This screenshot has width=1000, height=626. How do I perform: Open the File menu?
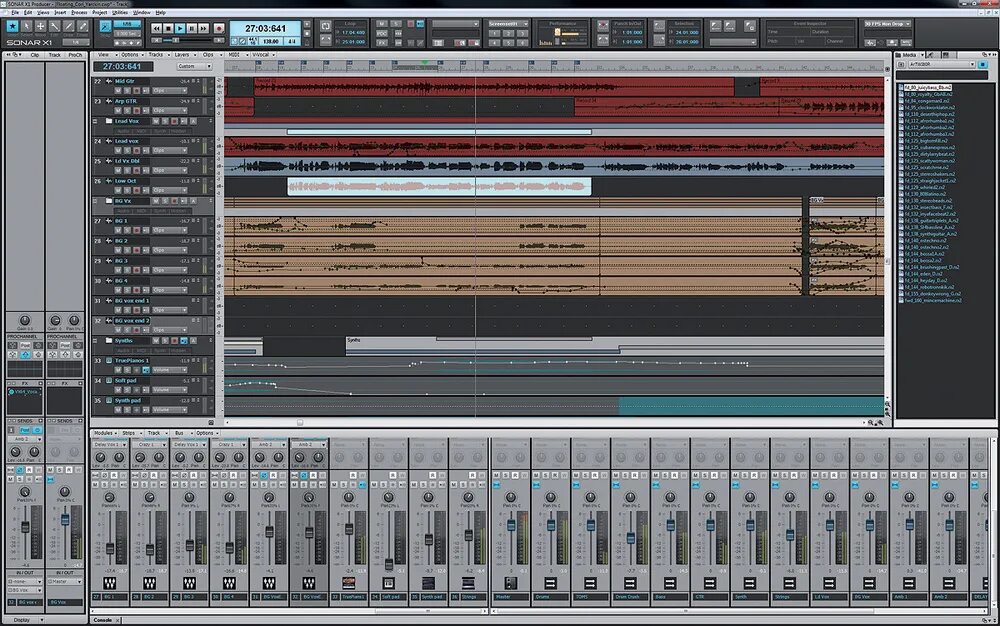[x=15, y=12]
